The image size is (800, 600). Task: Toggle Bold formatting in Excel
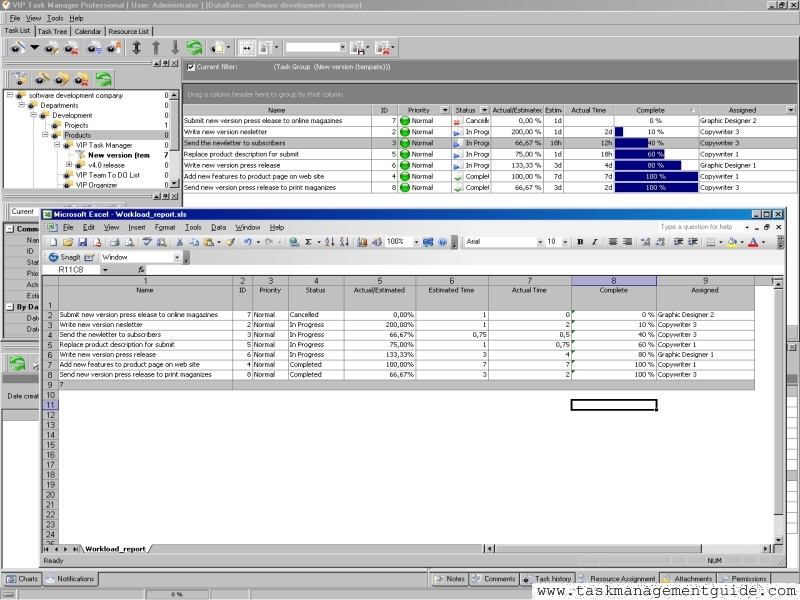580,242
